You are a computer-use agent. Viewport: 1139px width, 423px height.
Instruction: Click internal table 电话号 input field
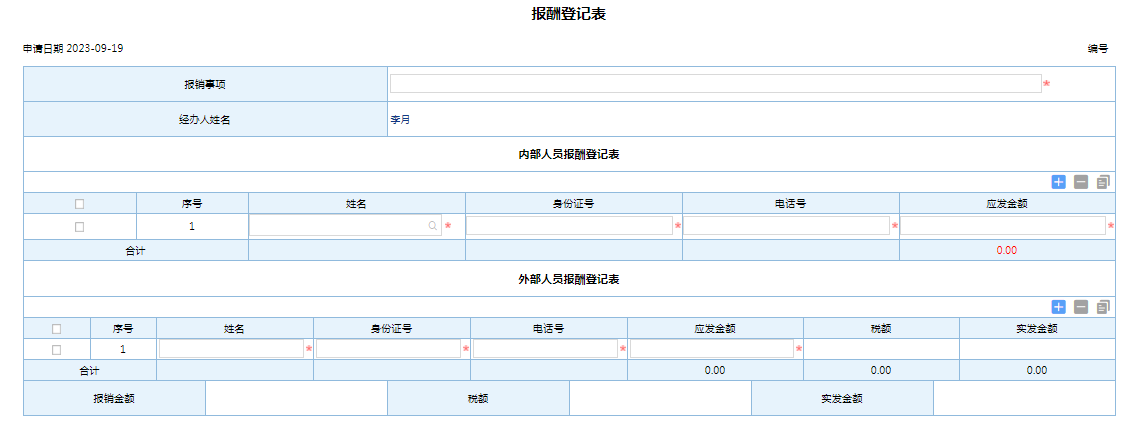click(787, 226)
